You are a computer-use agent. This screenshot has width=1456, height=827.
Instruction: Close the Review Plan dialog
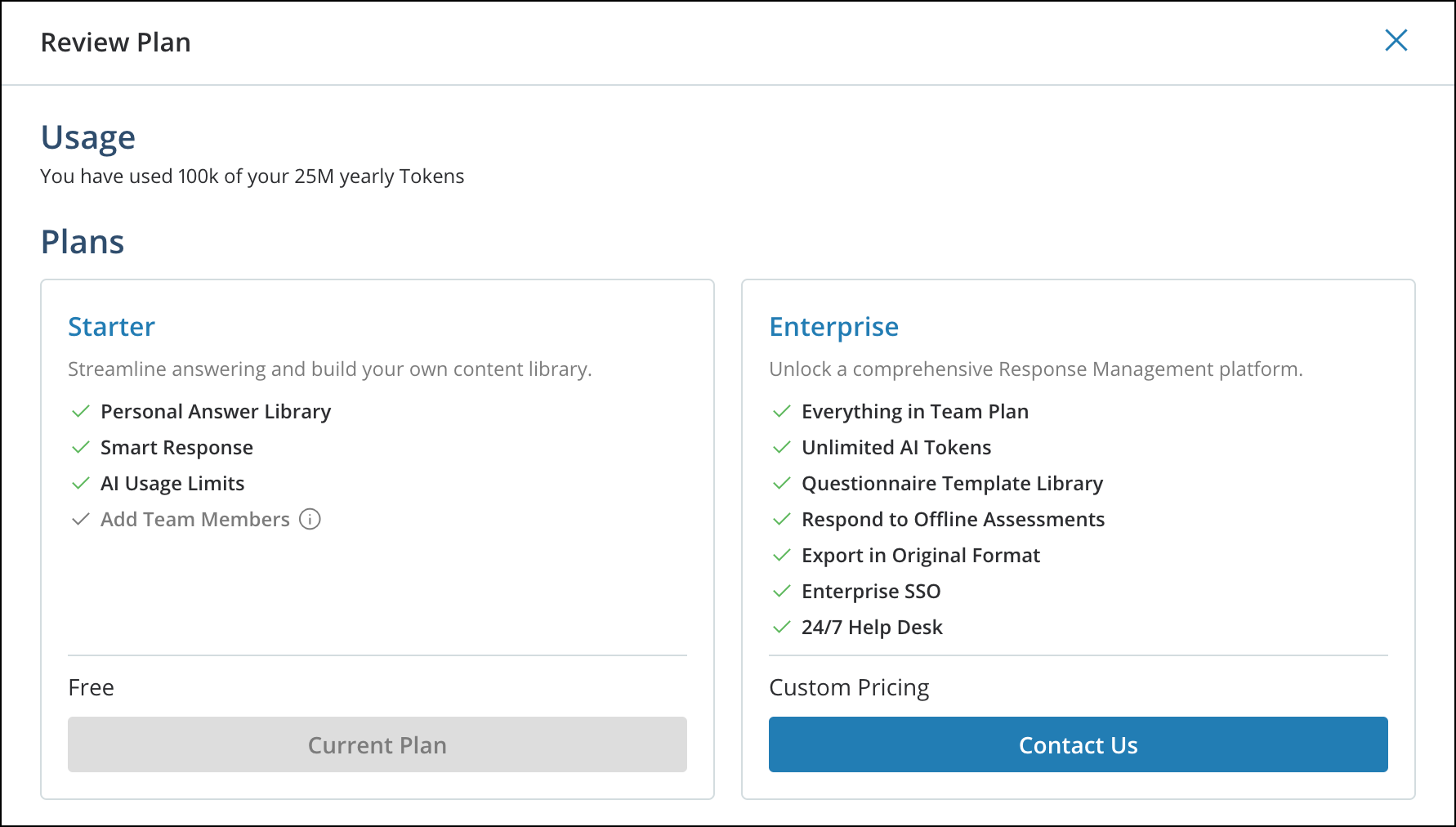tap(1396, 40)
